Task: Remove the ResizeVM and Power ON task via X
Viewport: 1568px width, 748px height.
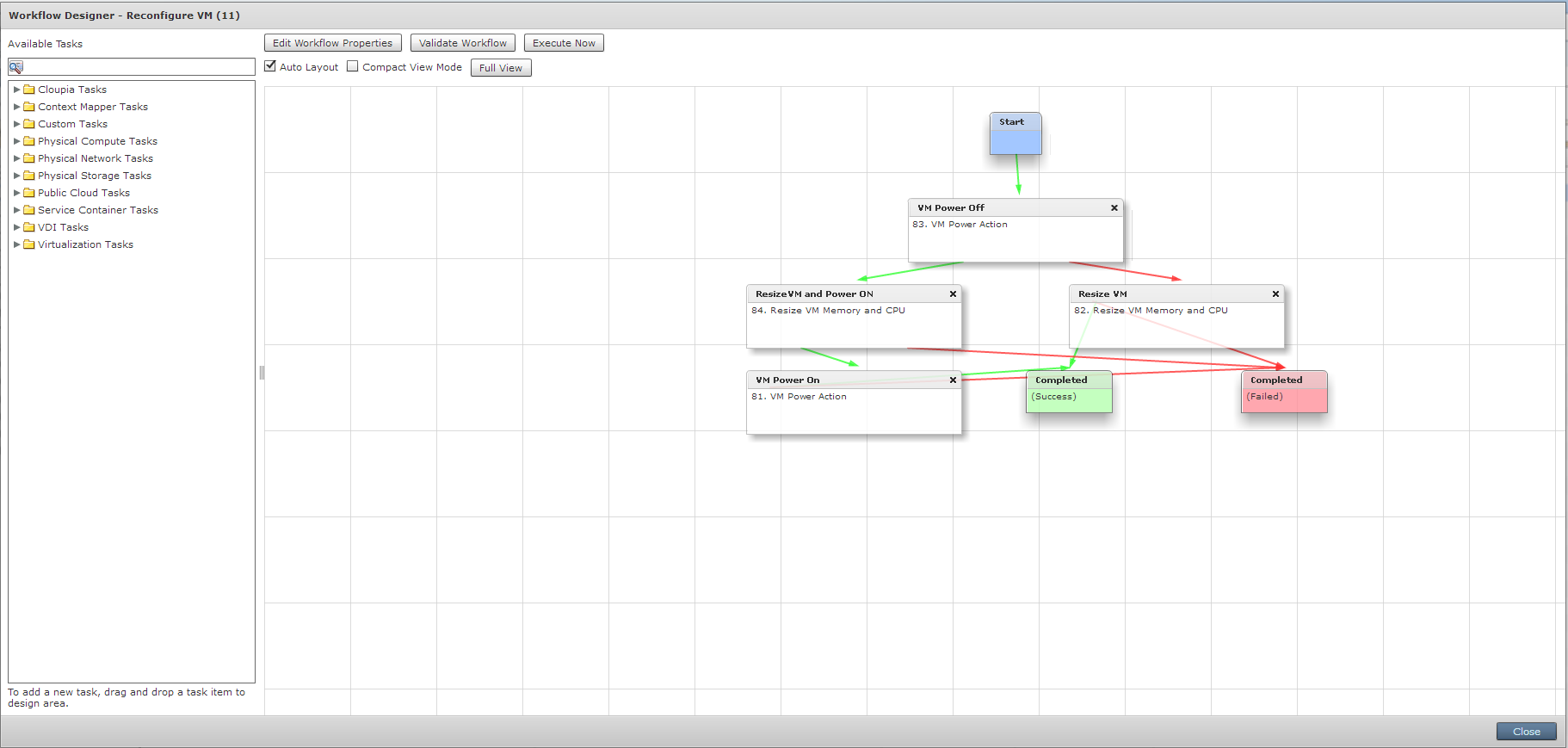Action: (953, 294)
